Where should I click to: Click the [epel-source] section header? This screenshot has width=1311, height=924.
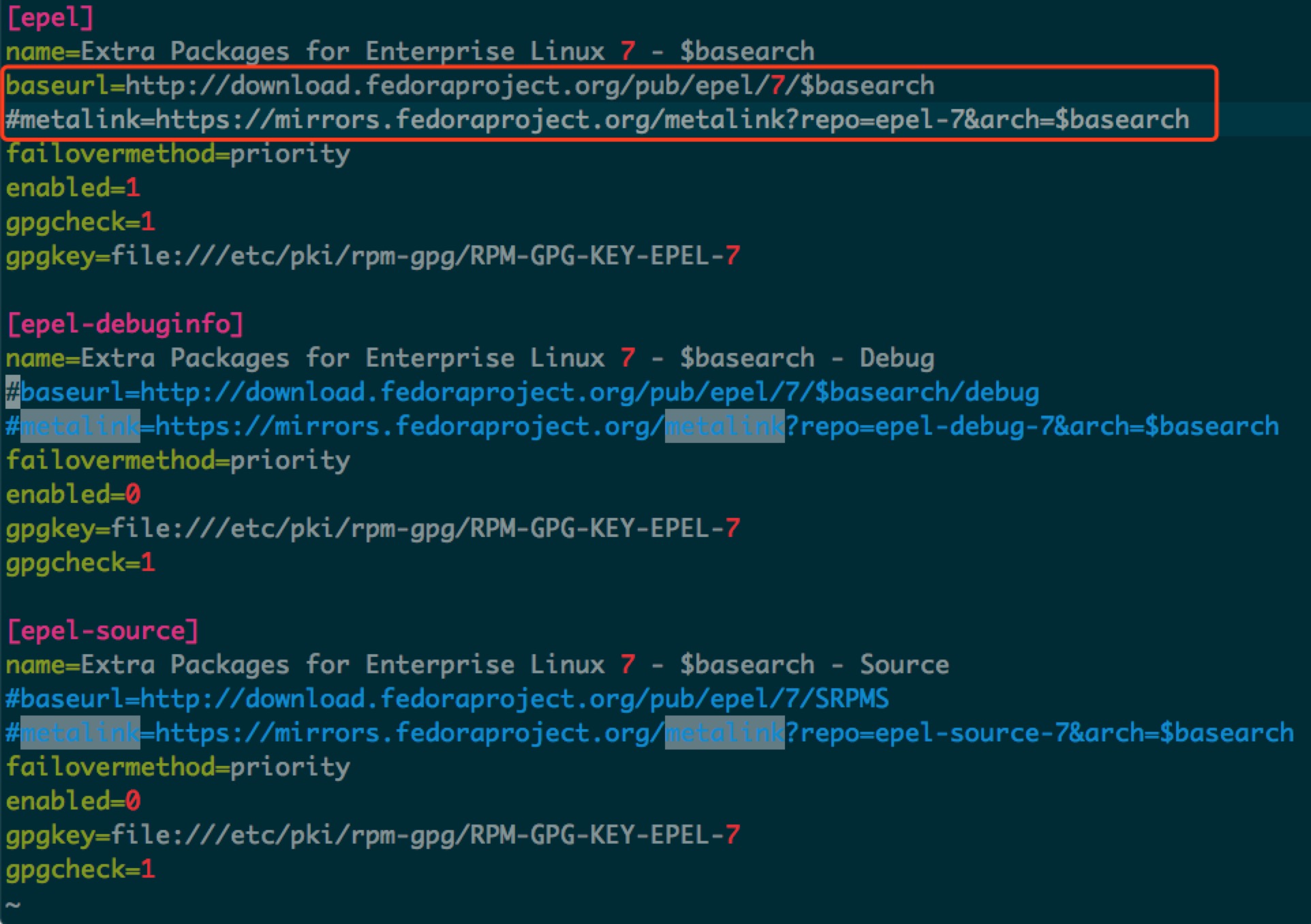[x=101, y=630]
